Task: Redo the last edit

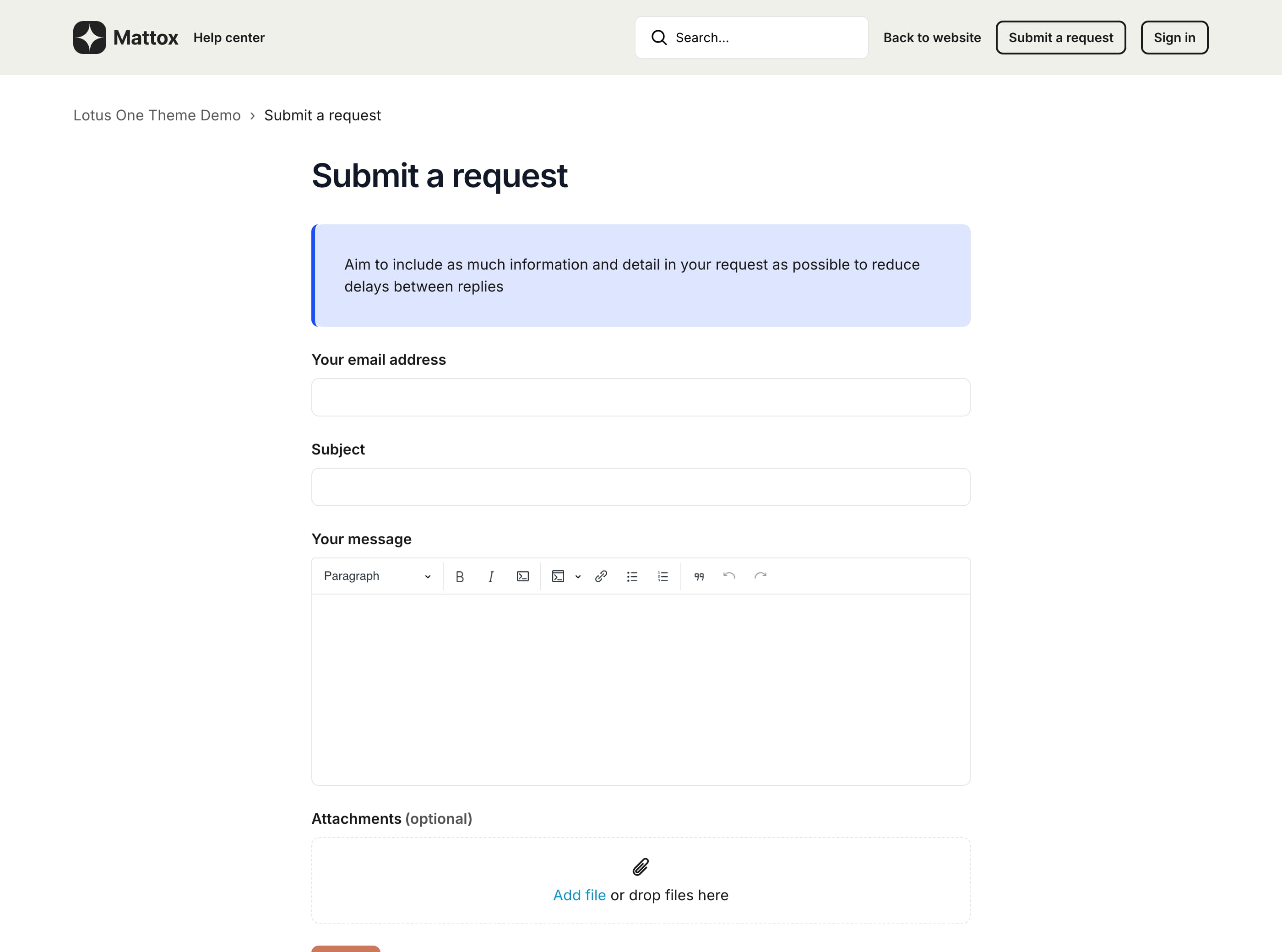Action: [x=761, y=576]
